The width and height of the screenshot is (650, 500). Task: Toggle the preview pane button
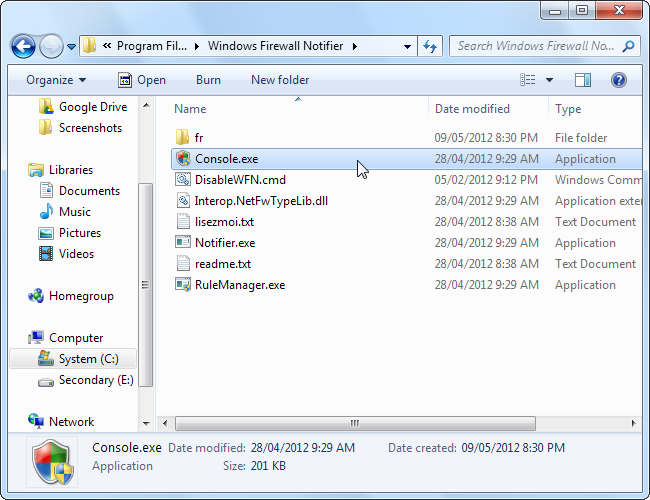(584, 80)
